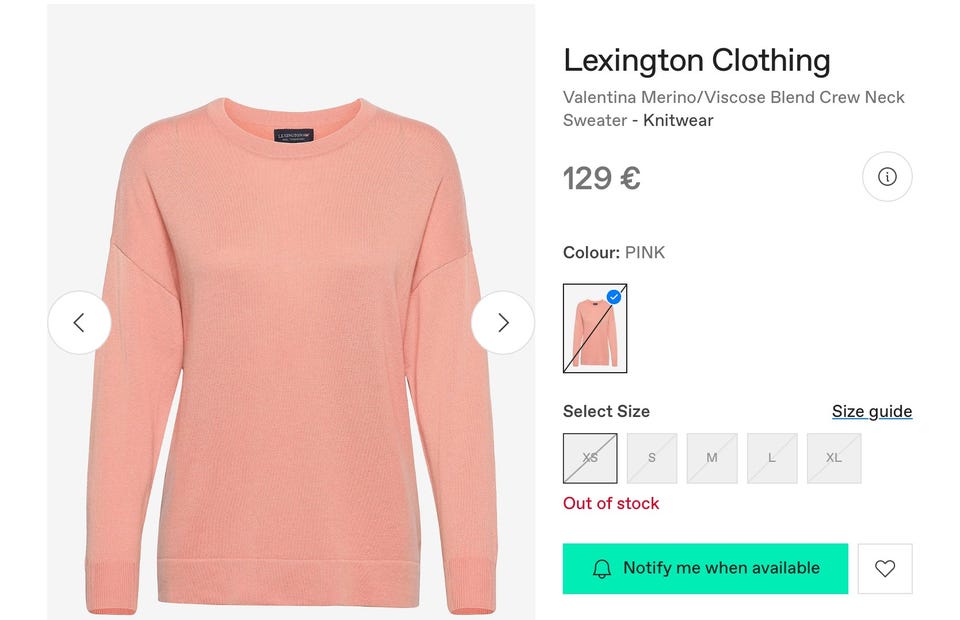The image size is (960, 620).
Task: Choose the L size box
Action: [x=772, y=458]
